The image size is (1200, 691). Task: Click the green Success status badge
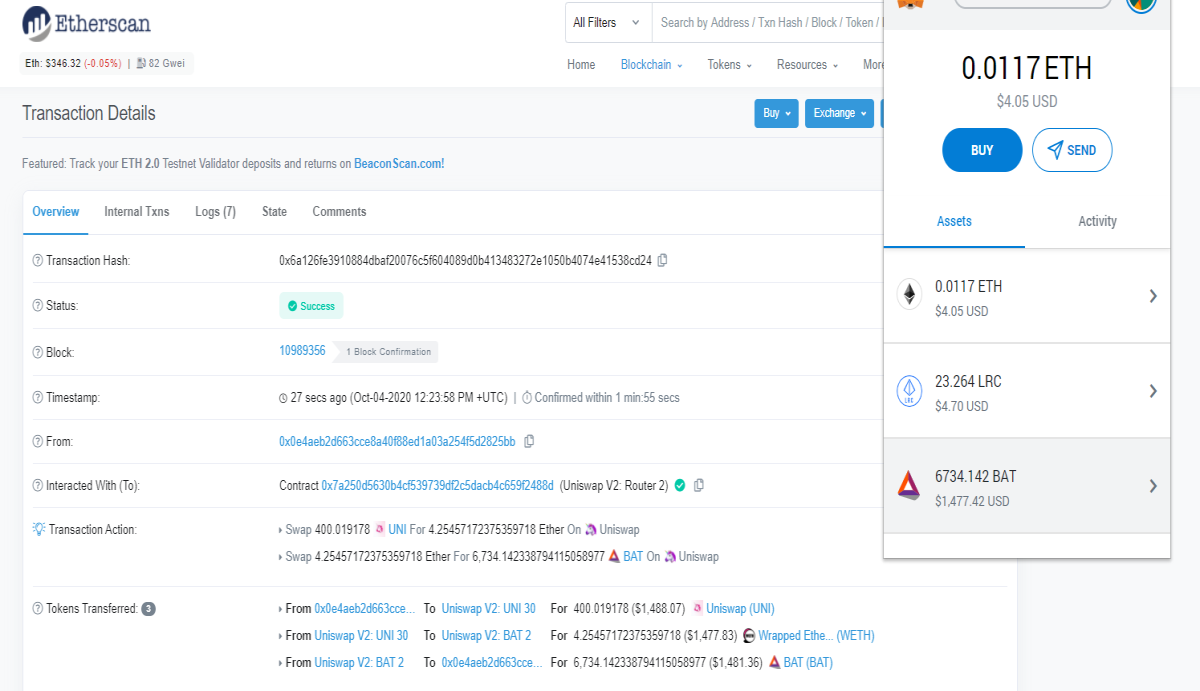(x=311, y=306)
